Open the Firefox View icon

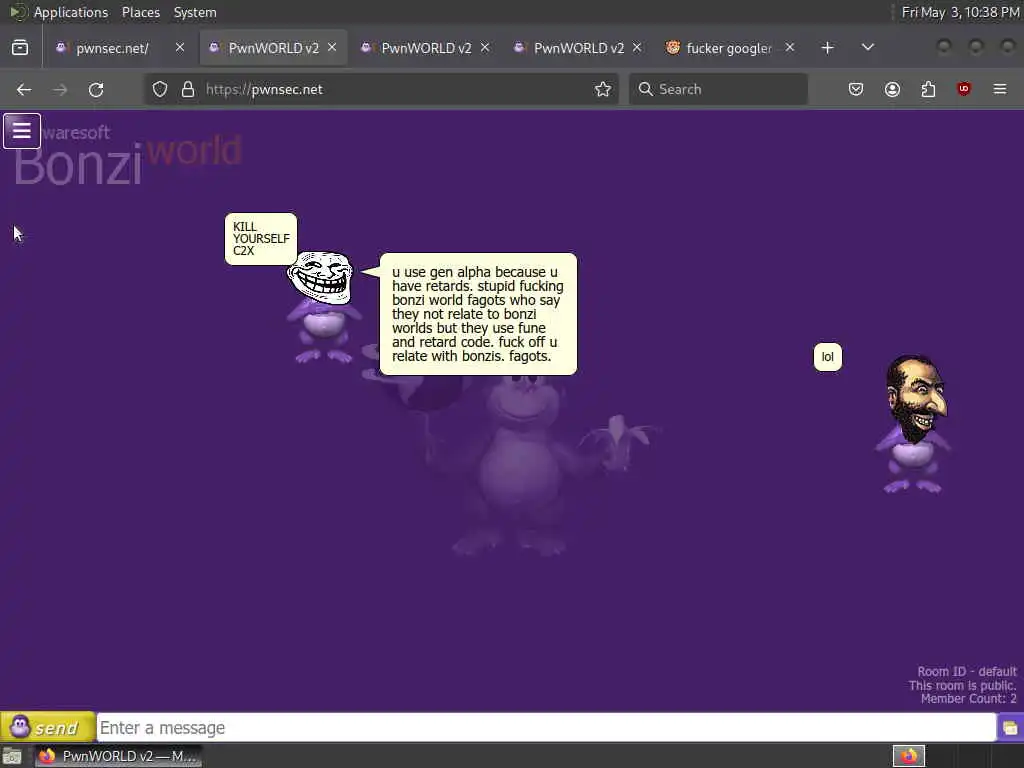click(20, 48)
